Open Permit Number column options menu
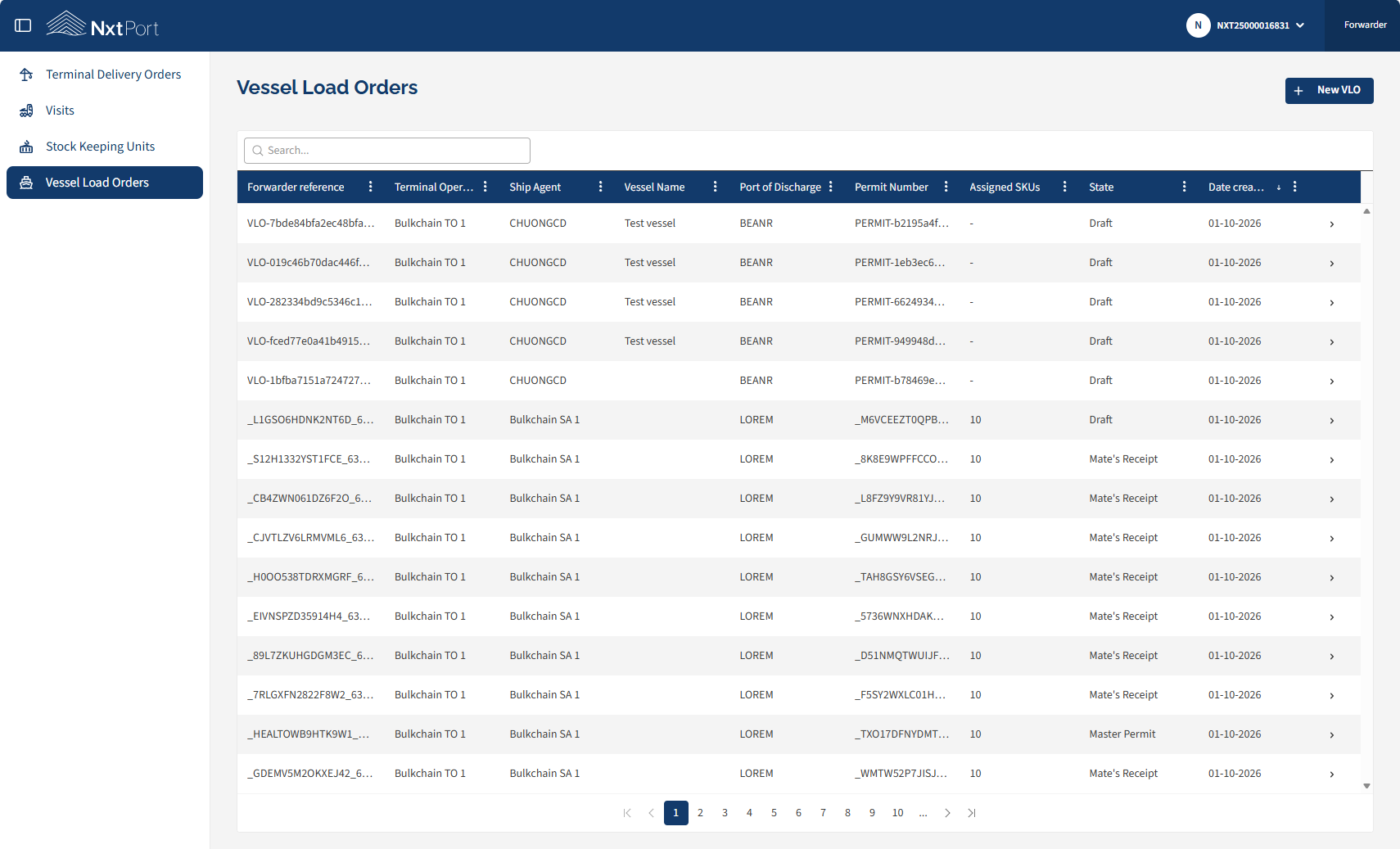 (946, 187)
